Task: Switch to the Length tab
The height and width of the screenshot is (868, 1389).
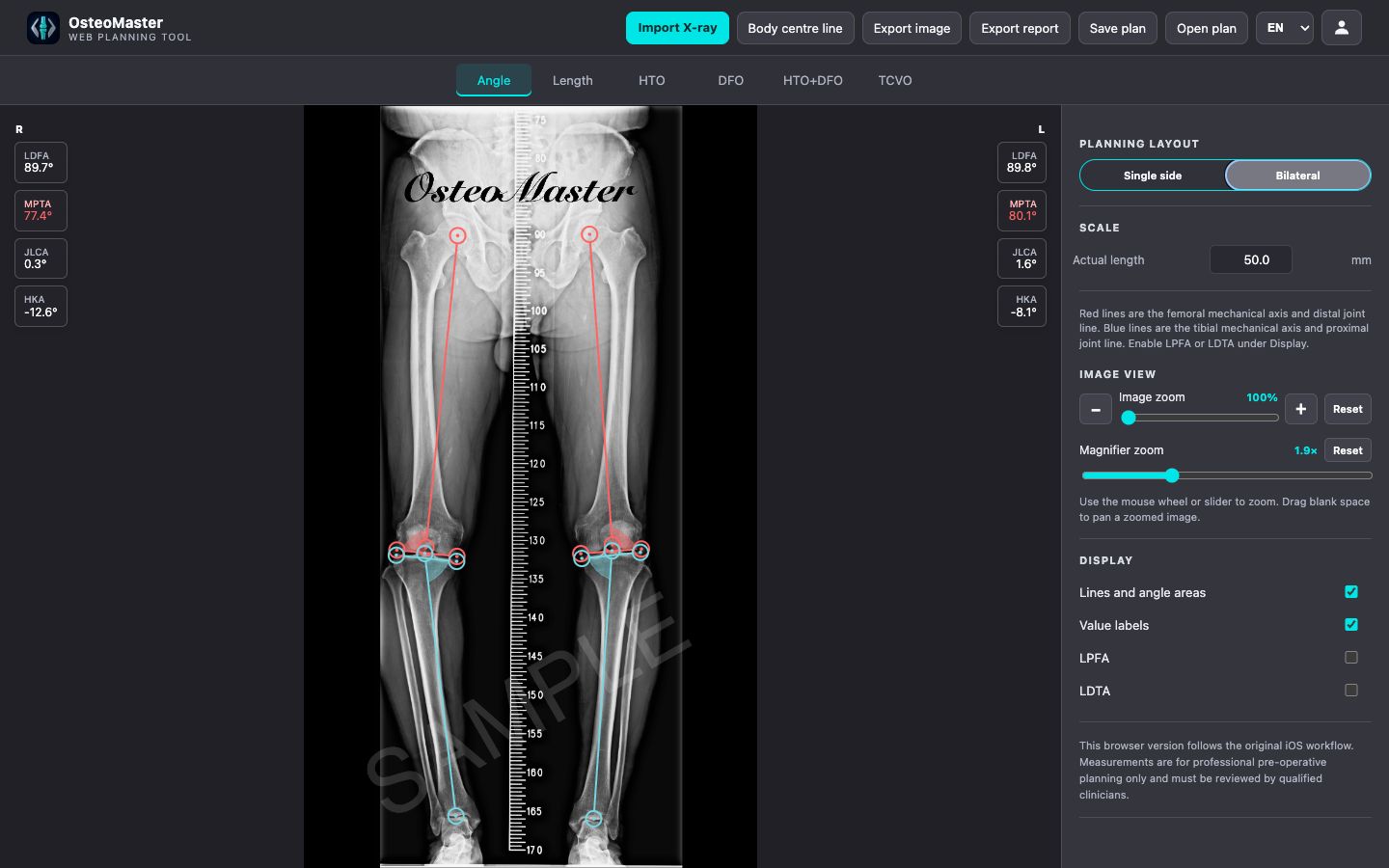Action: 573,80
